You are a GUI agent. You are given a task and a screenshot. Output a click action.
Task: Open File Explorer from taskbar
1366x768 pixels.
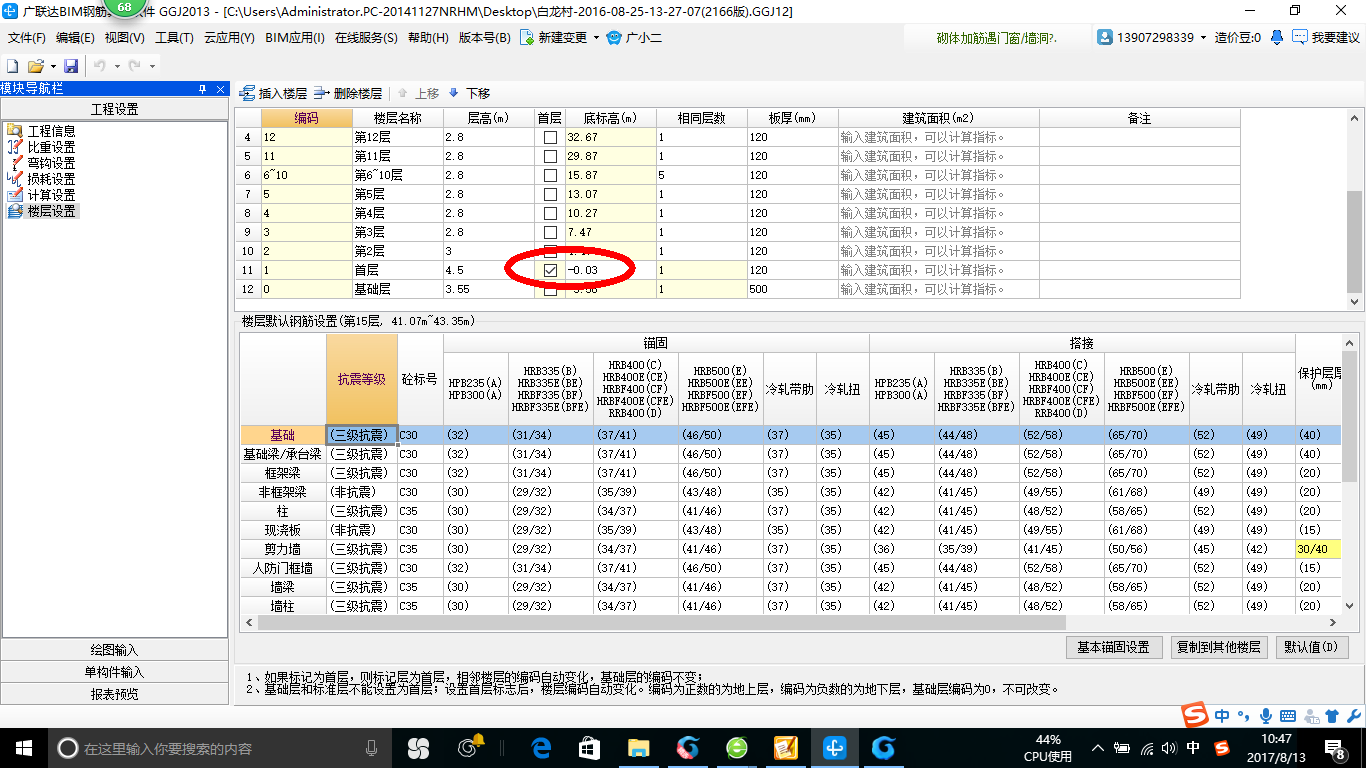coord(637,747)
